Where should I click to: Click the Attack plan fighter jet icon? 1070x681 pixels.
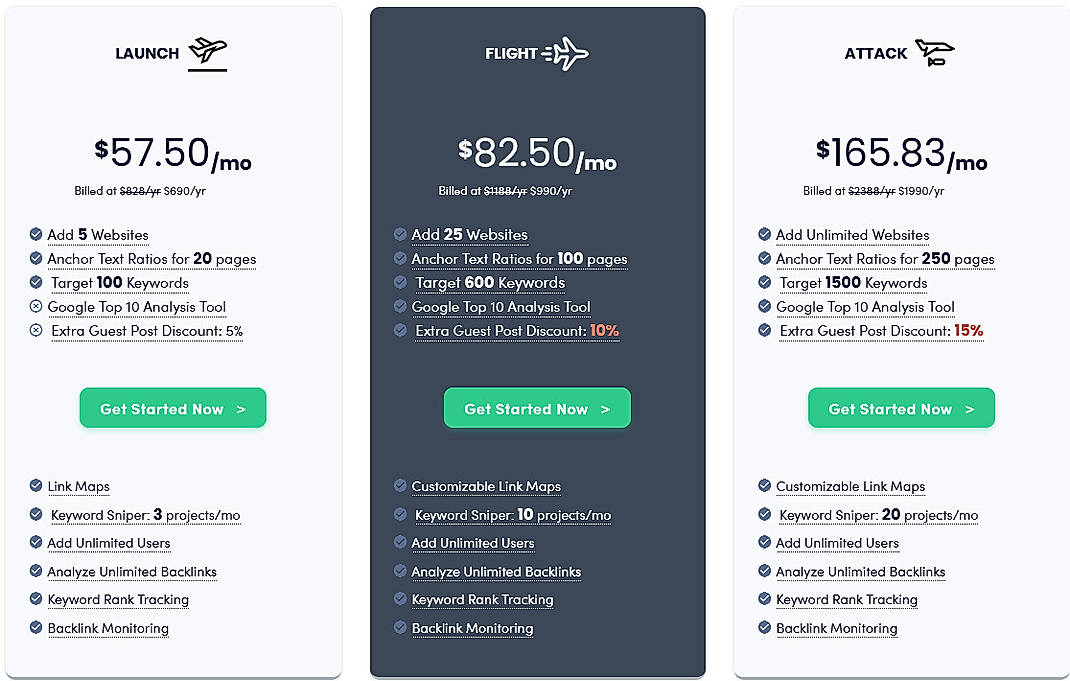(x=936, y=51)
